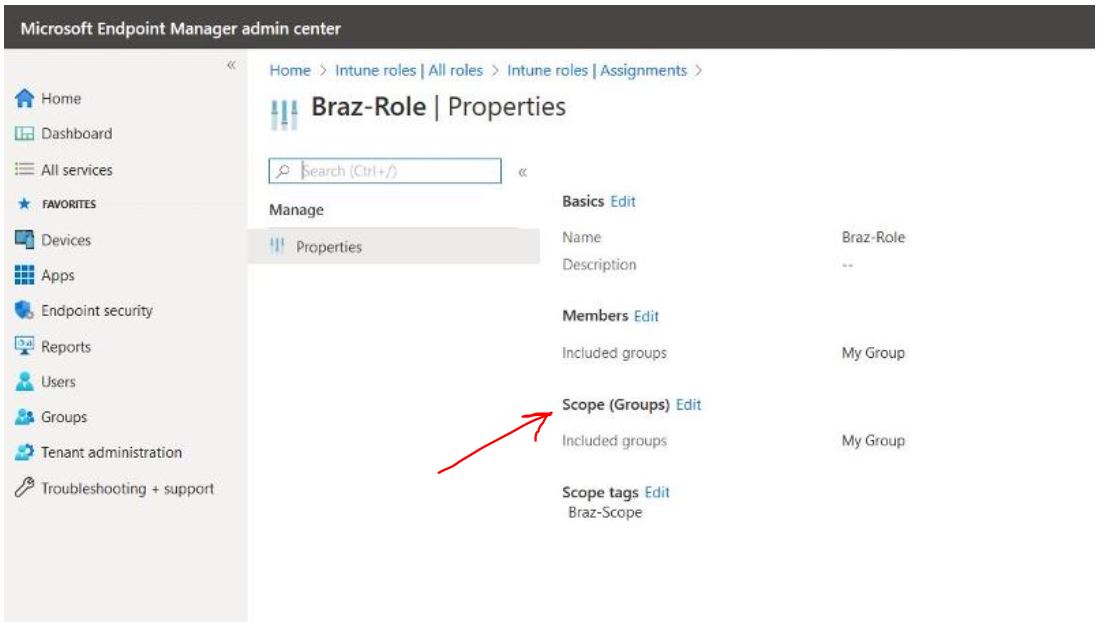
Task: Edit the Members section
Action: [646, 316]
